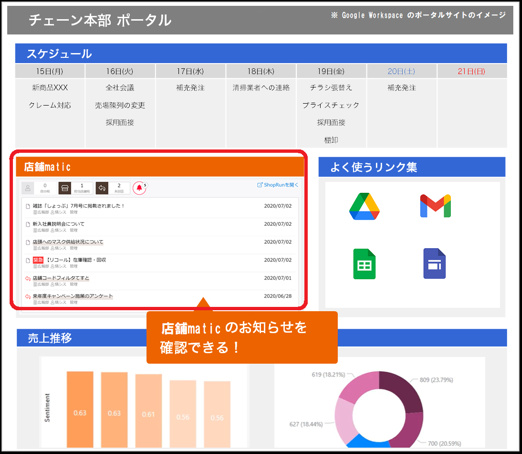
Task: Open the Google Sites icon link
Action: point(434,263)
